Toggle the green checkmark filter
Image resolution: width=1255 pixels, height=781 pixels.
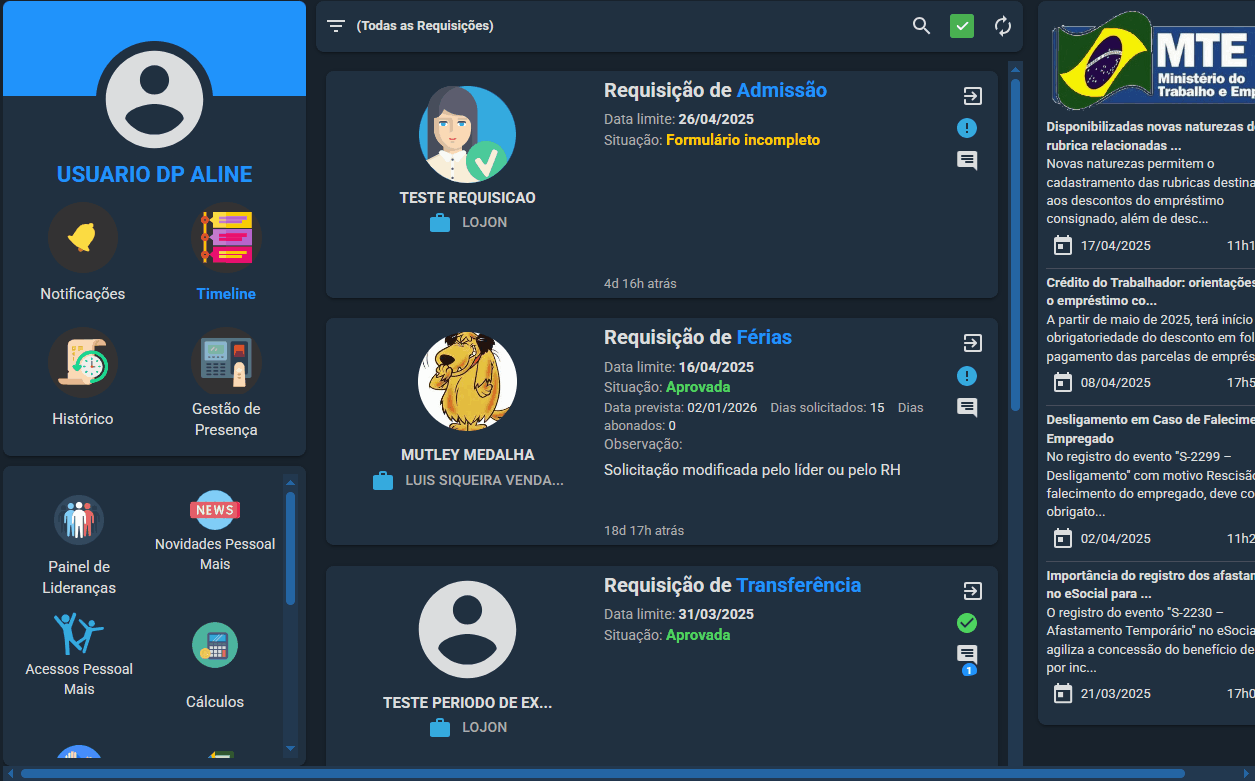point(962,26)
